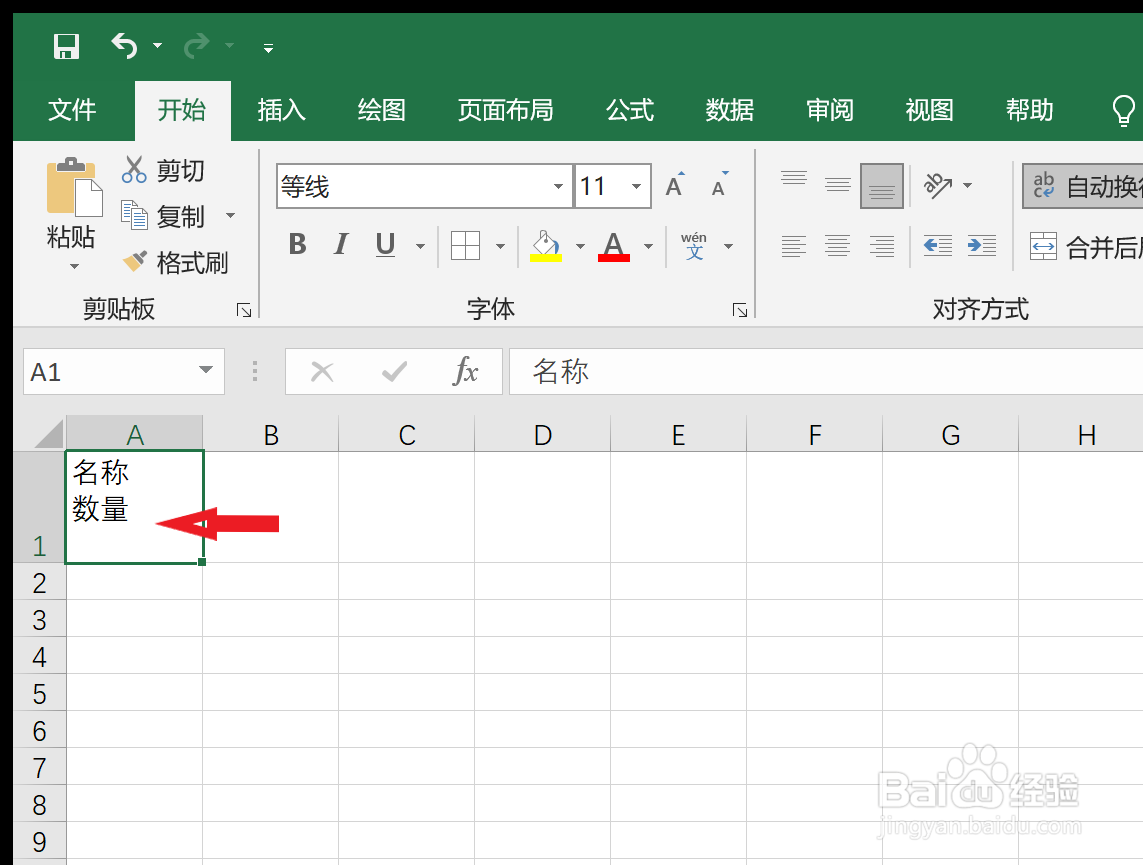Open the orientation text rotation icon
The image size is (1143, 865).
pyautogui.click(x=938, y=185)
